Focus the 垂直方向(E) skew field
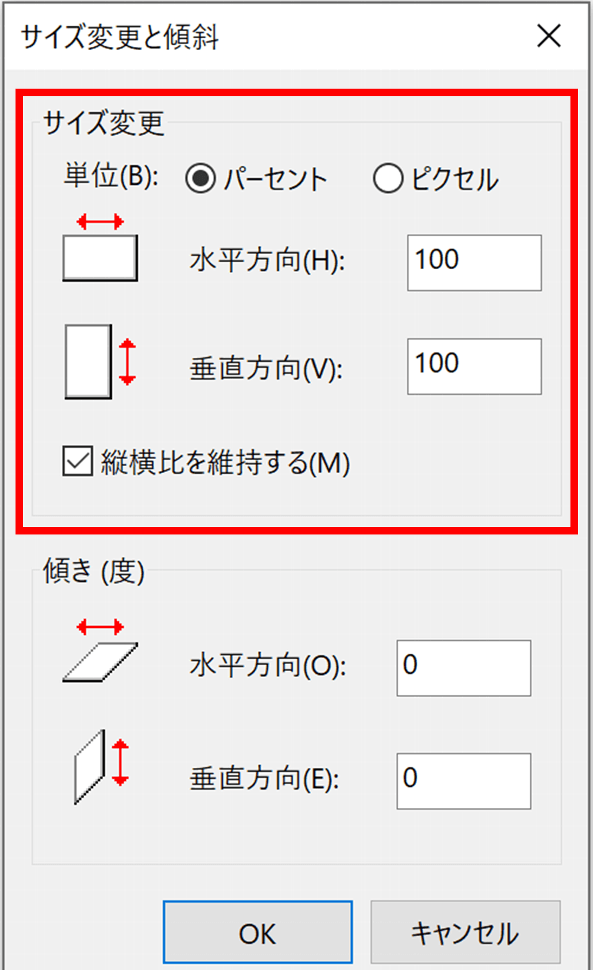The height and width of the screenshot is (970, 593). coord(464,781)
